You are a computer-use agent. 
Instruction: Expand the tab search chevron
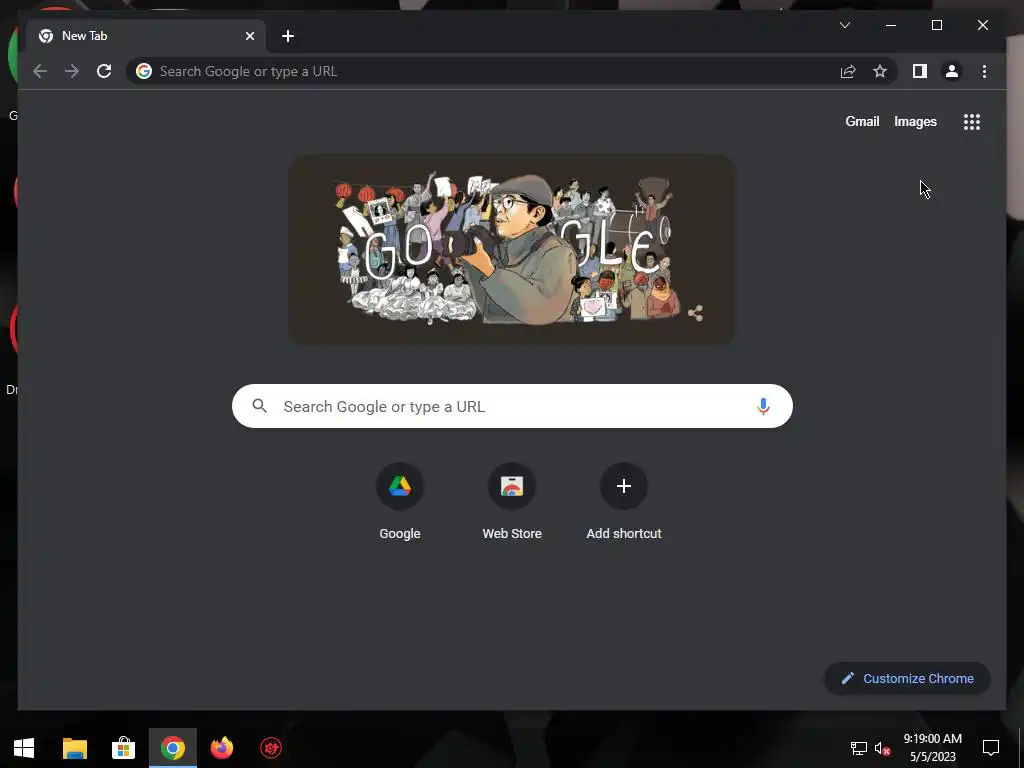844,25
